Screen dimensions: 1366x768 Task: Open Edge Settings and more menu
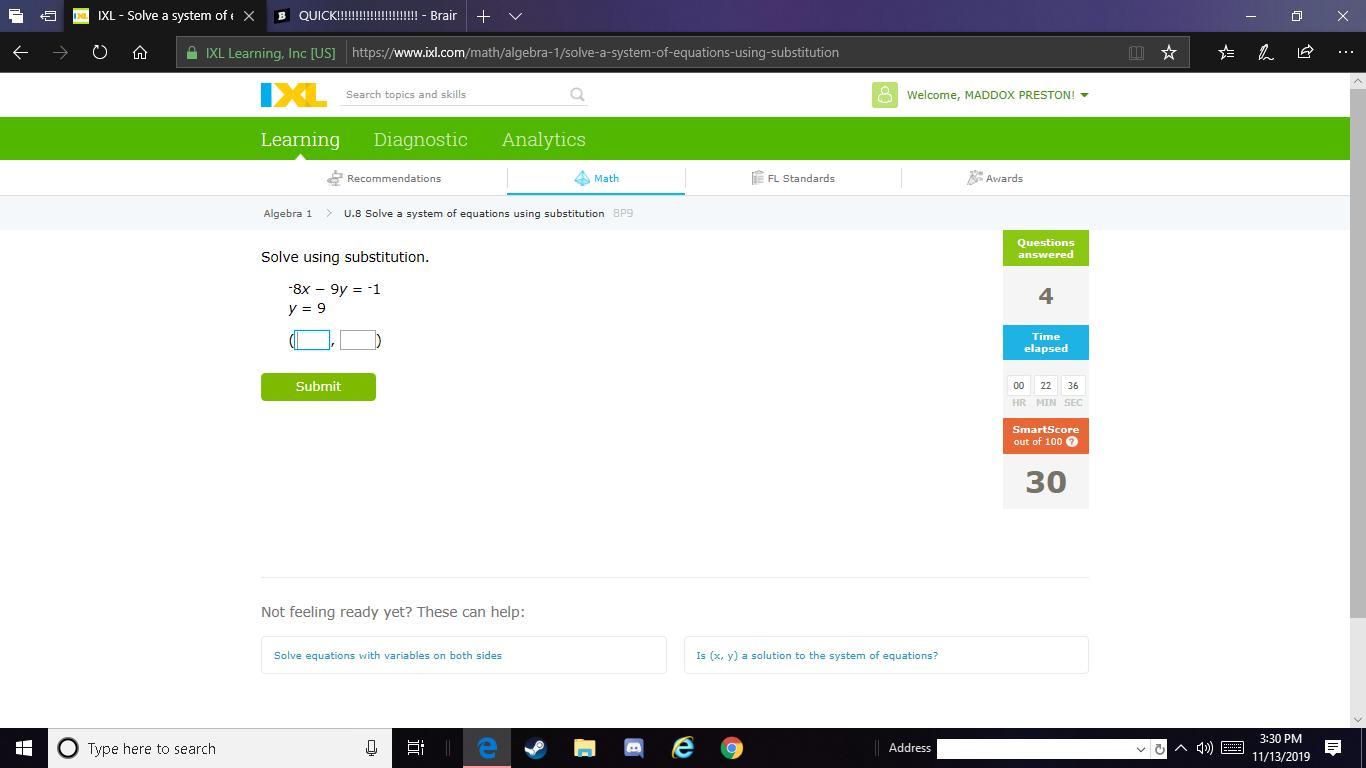[x=1345, y=52]
